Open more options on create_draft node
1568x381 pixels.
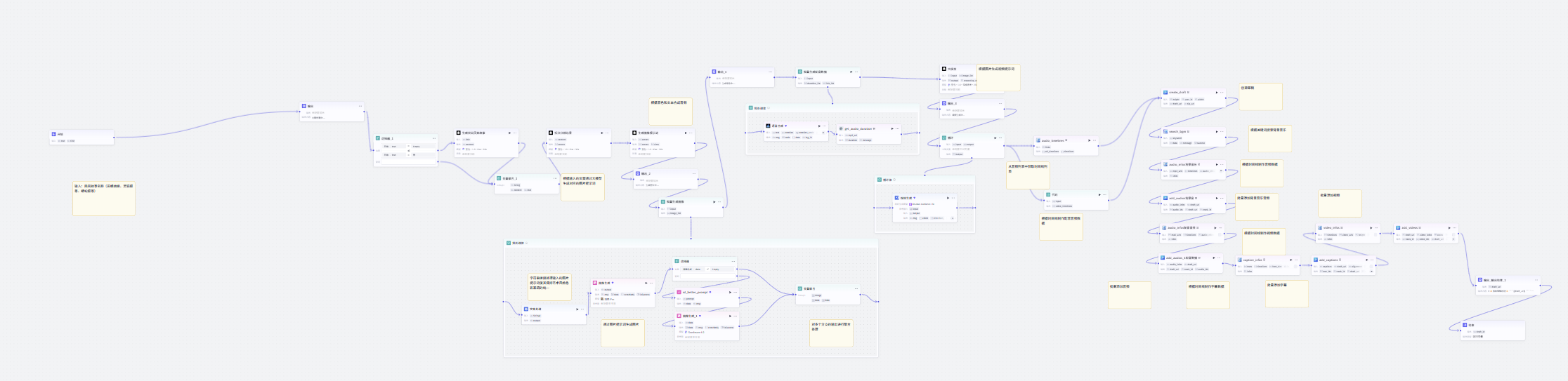point(1222,92)
